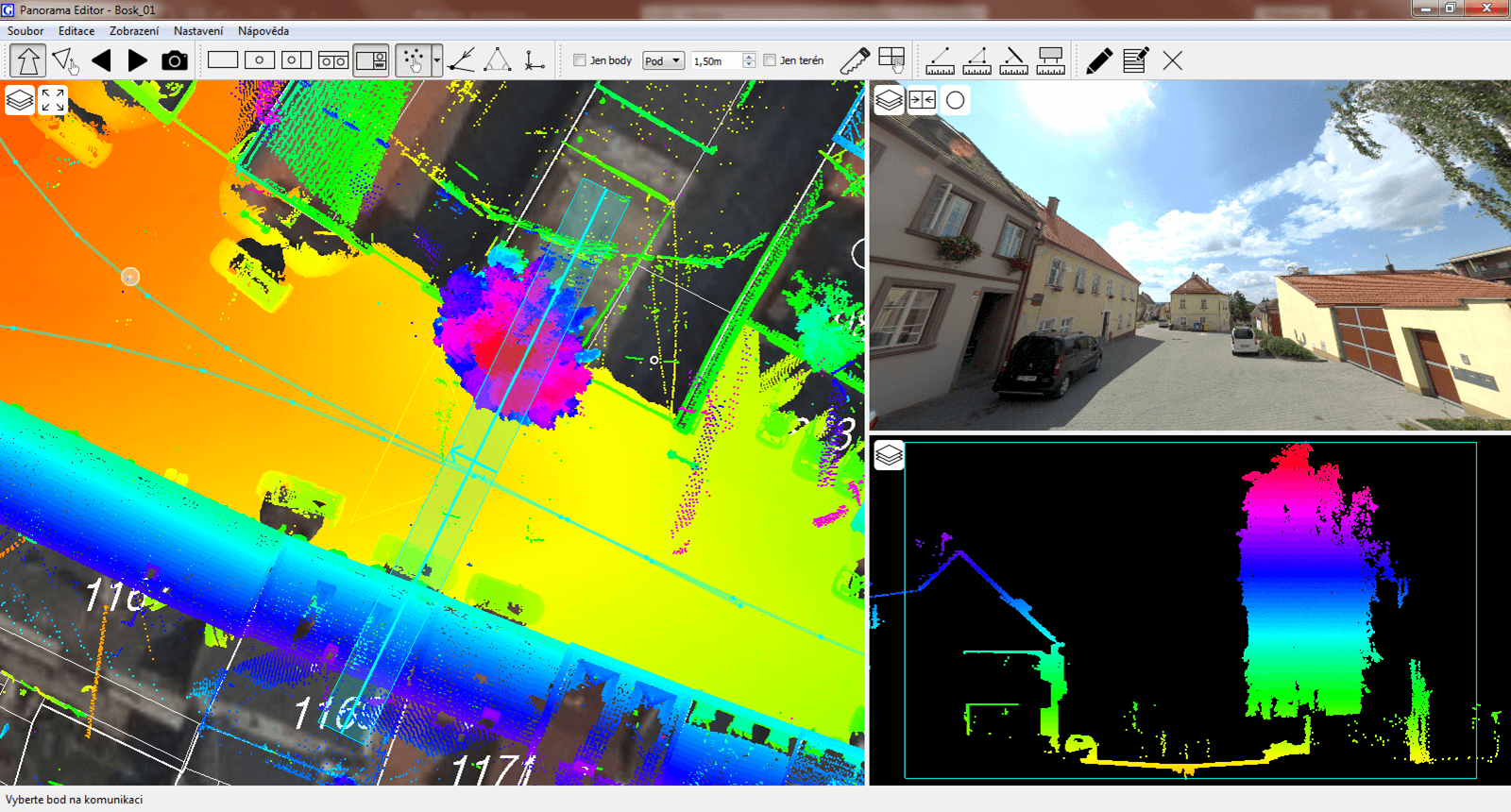This screenshot has height=812, width=1511.
Task: Increase the 1,50m value with stepper
Action: coord(749,57)
